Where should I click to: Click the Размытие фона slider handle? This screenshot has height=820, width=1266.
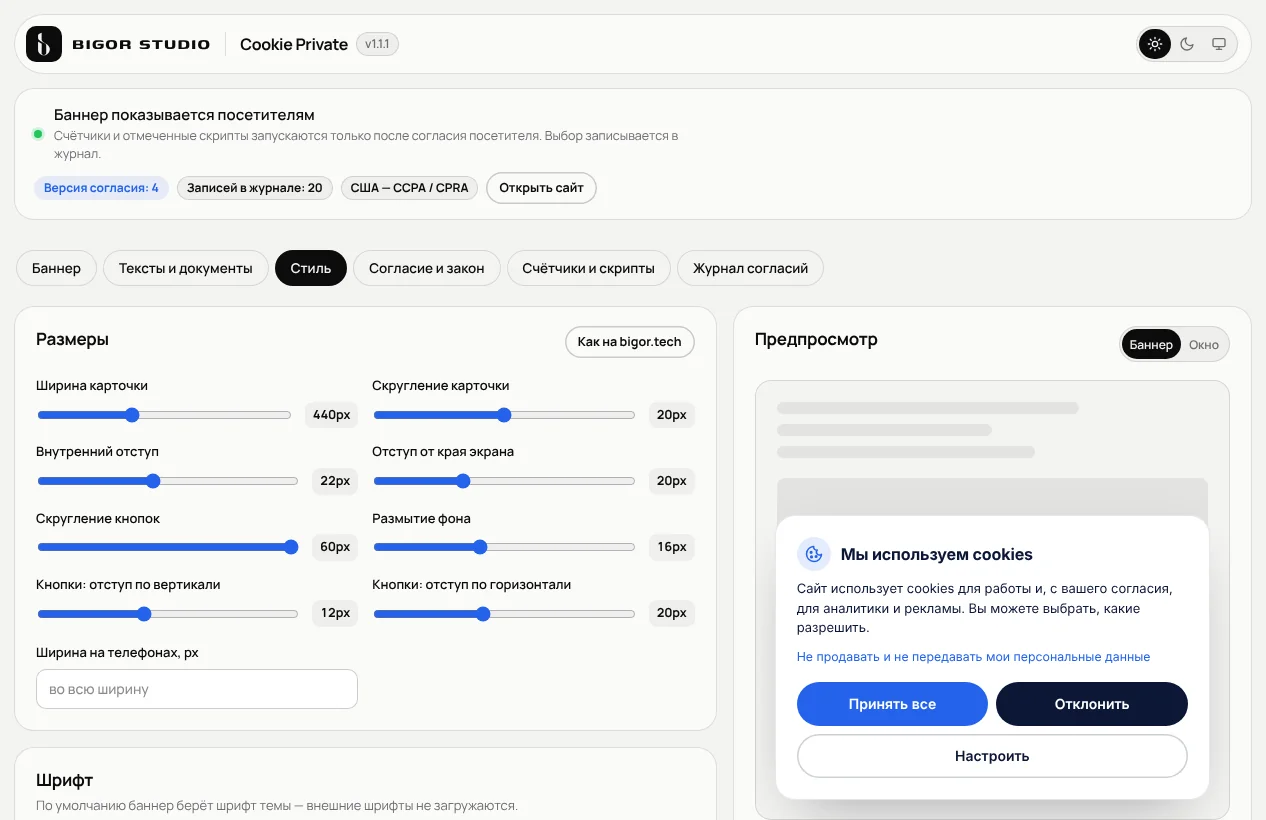(x=480, y=547)
